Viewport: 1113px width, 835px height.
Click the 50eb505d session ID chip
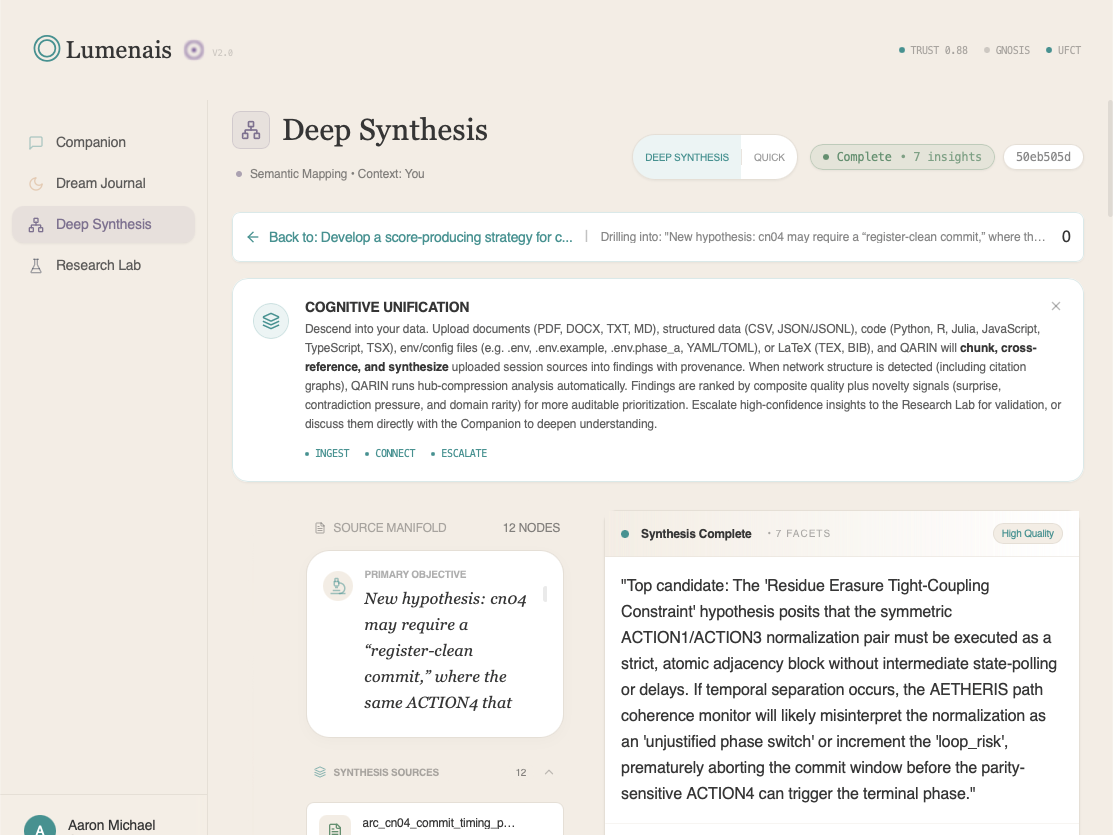pos(1043,157)
